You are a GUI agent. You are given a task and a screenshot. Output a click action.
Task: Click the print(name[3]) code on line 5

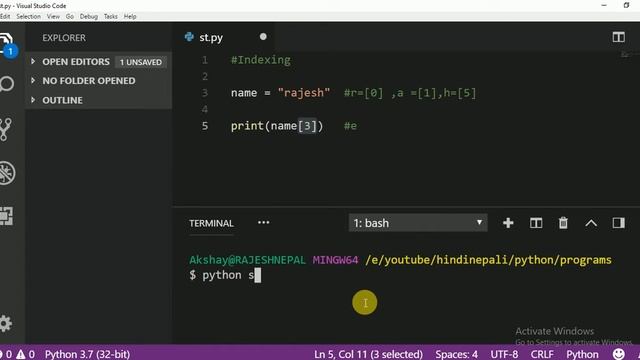[x=277, y=126]
